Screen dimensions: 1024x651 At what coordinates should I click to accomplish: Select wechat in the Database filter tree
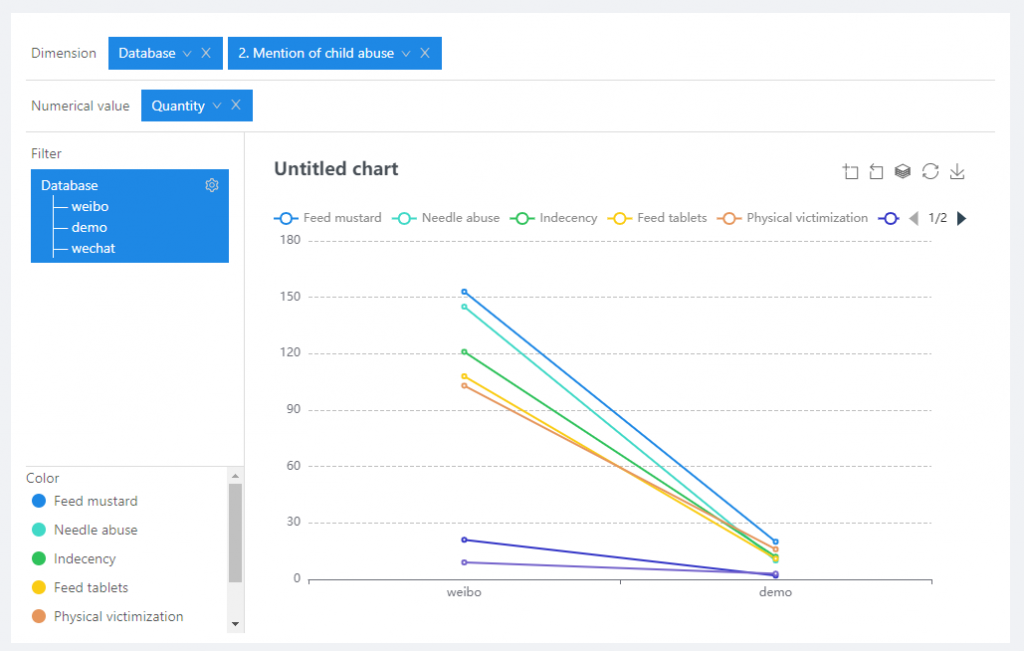click(x=93, y=248)
